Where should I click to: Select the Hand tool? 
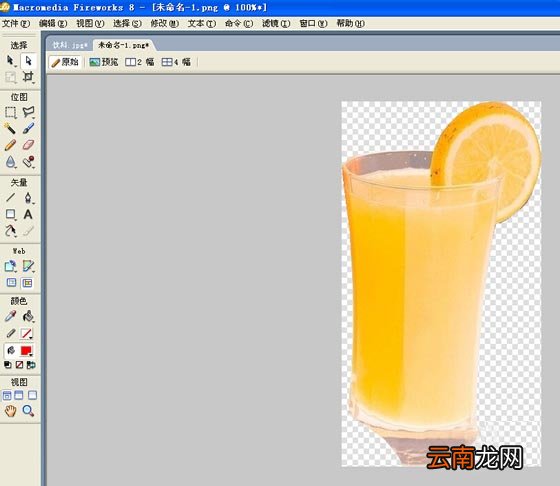point(10,411)
